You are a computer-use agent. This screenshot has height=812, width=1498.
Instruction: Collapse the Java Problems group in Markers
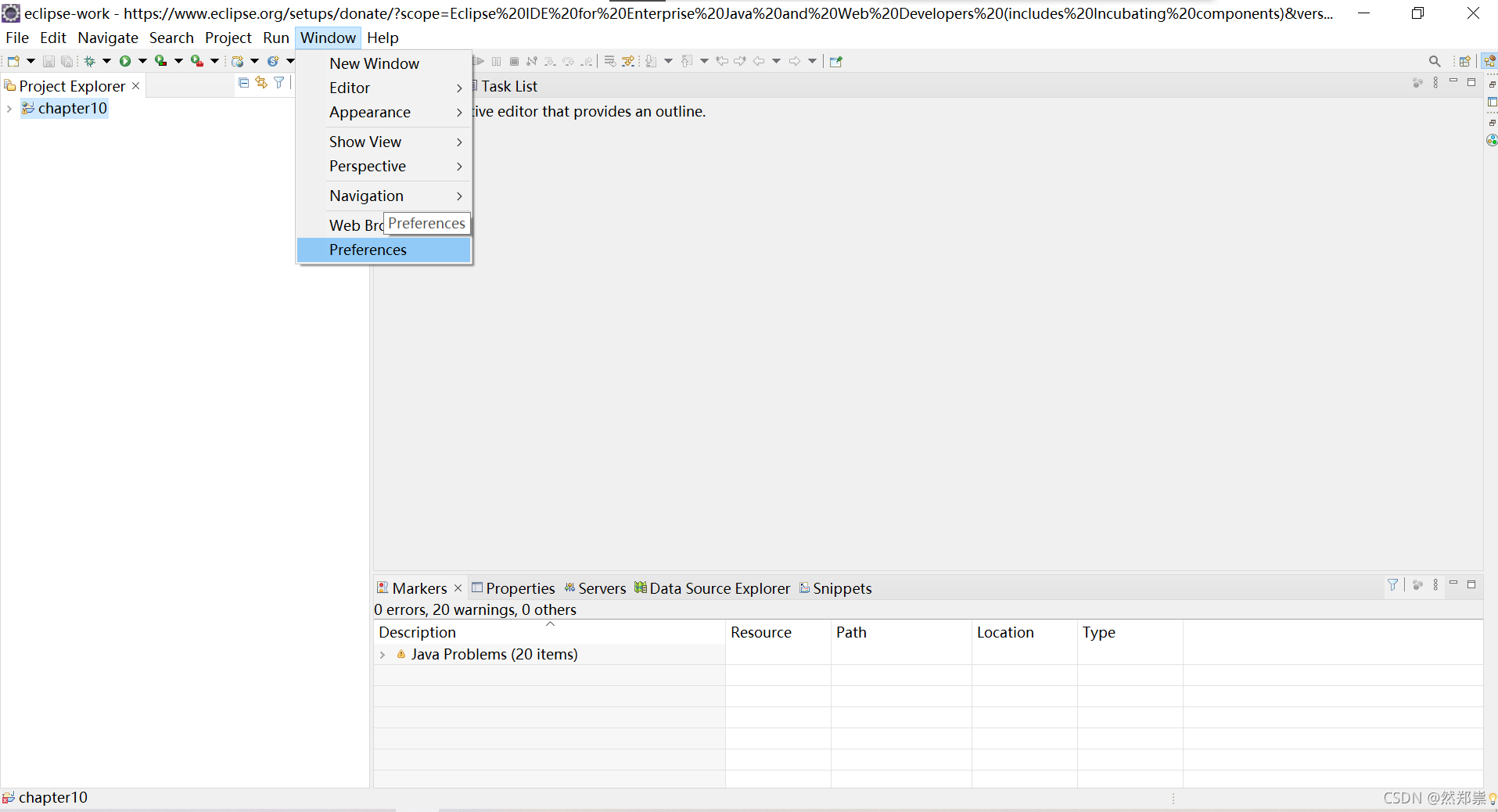click(383, 655)
